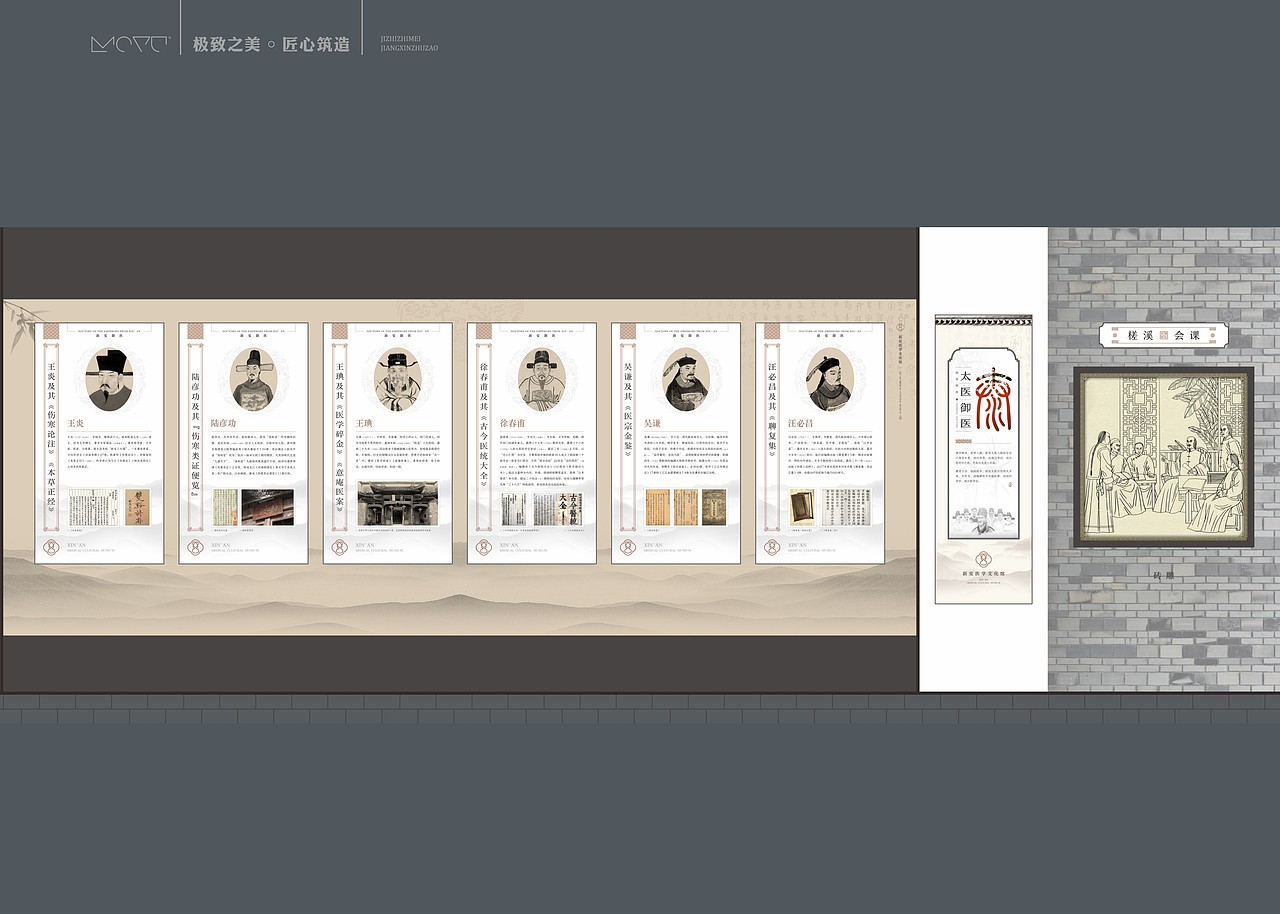
Task: Click the small square ornament in the 槎溪会课 sign
Action: tap(1164, 335)
